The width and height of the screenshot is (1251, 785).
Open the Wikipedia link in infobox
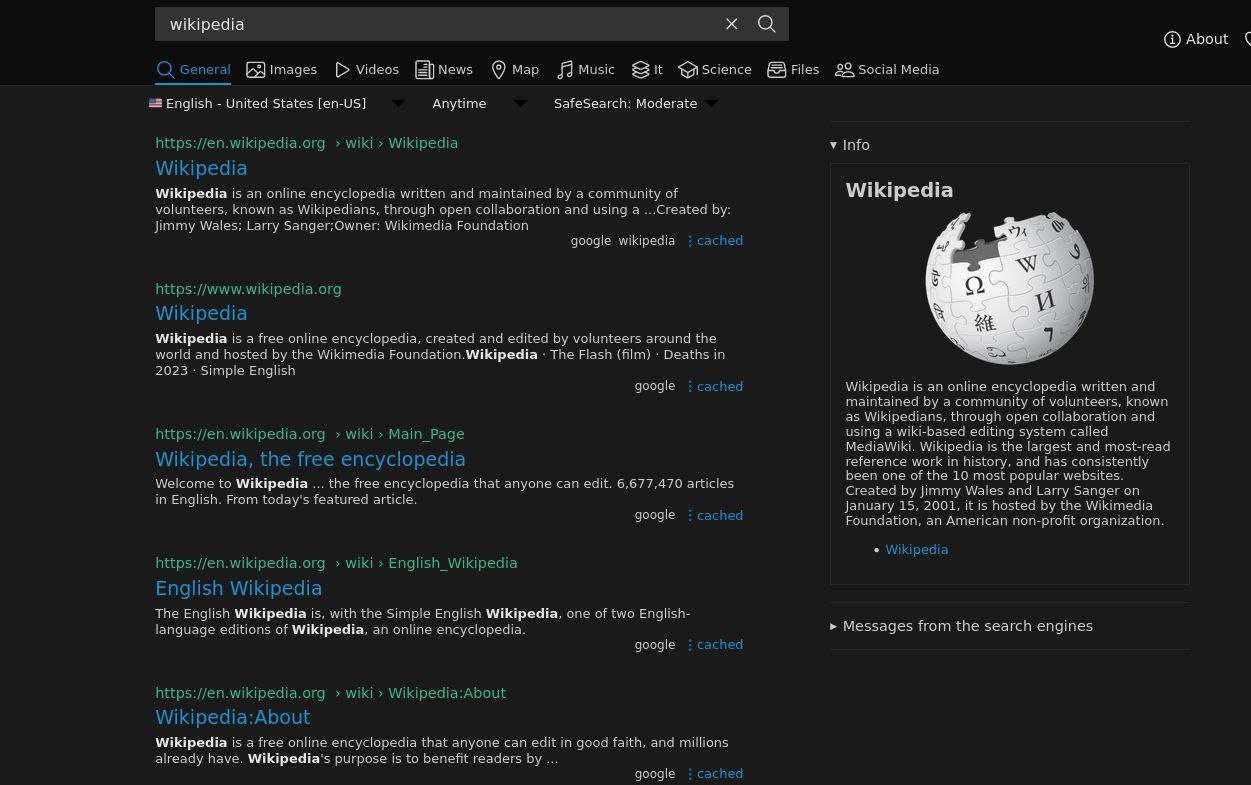pos(916,550)
